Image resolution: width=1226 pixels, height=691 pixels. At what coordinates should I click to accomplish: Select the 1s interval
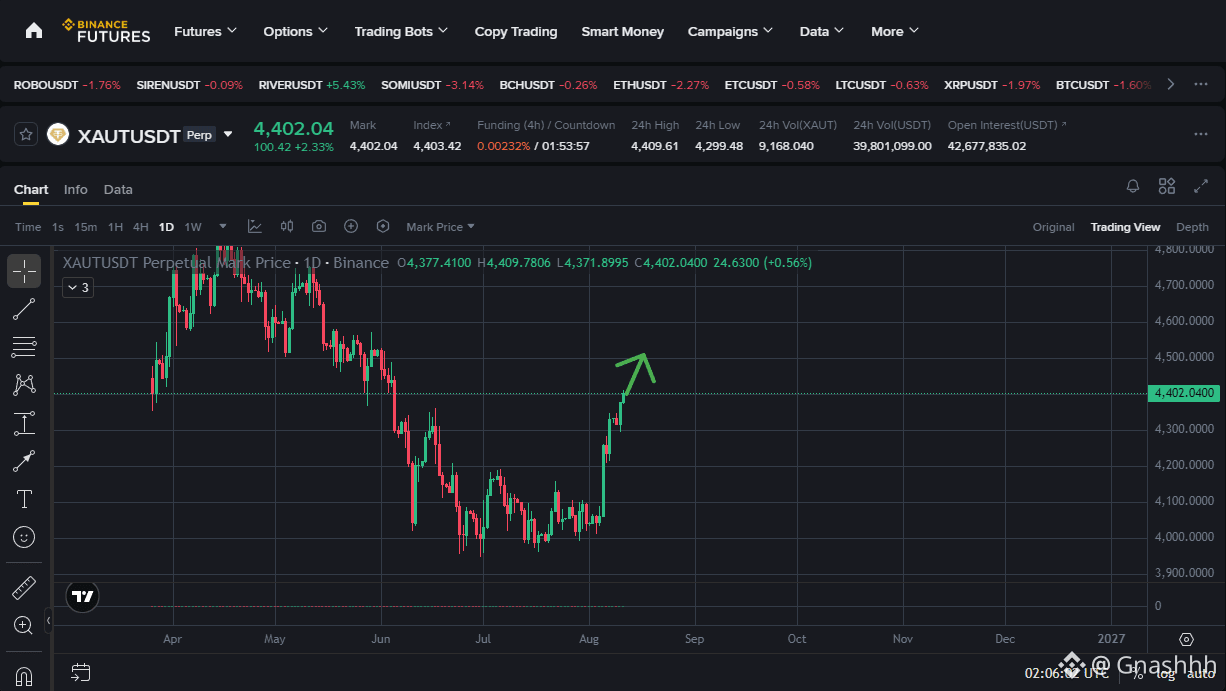pos(58,227)
